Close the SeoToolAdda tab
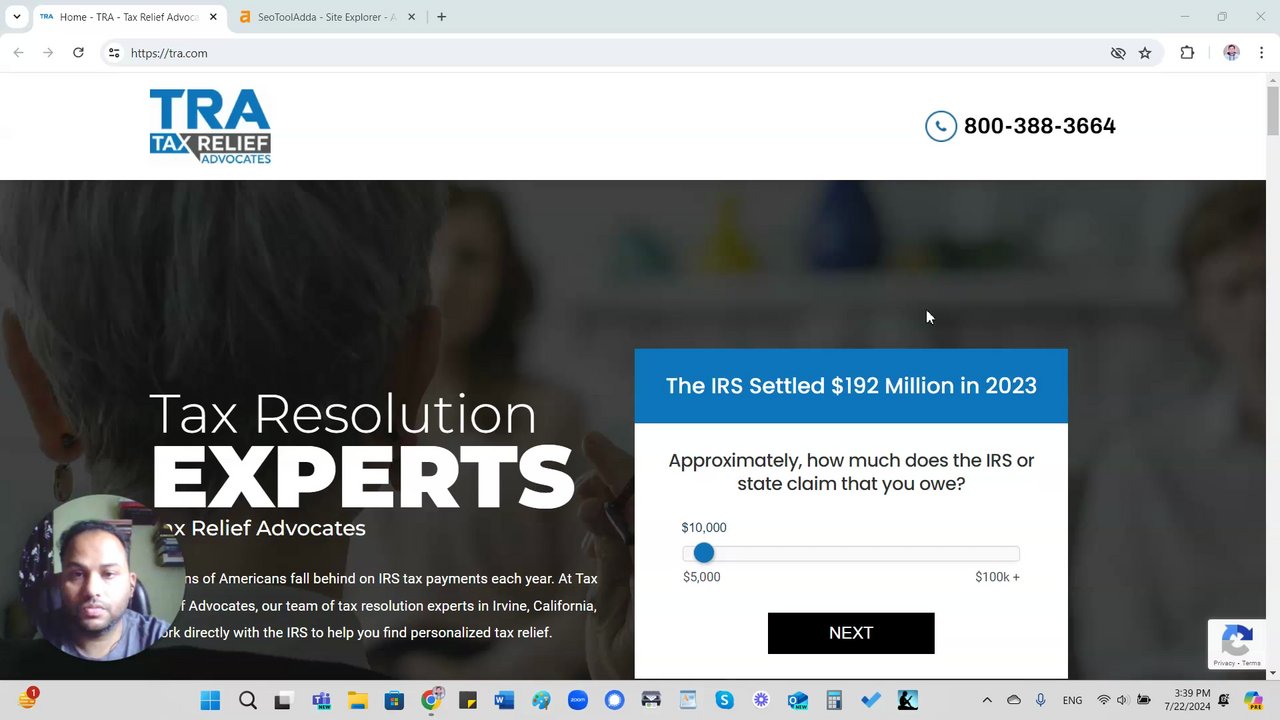Viewport: 1280px width, 720px height. coord(413,17)
